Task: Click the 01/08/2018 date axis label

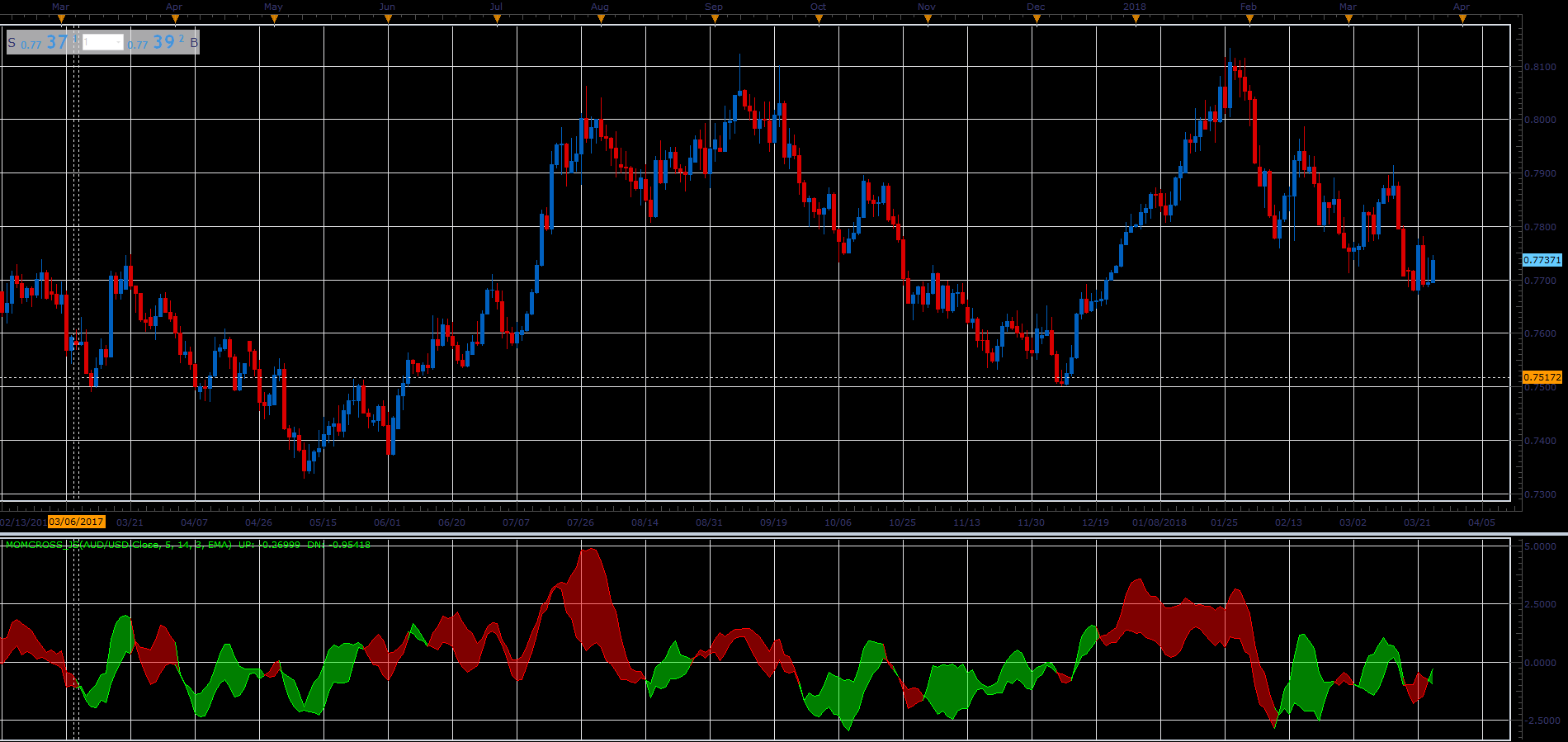Action: click(x=1159, y=522)
